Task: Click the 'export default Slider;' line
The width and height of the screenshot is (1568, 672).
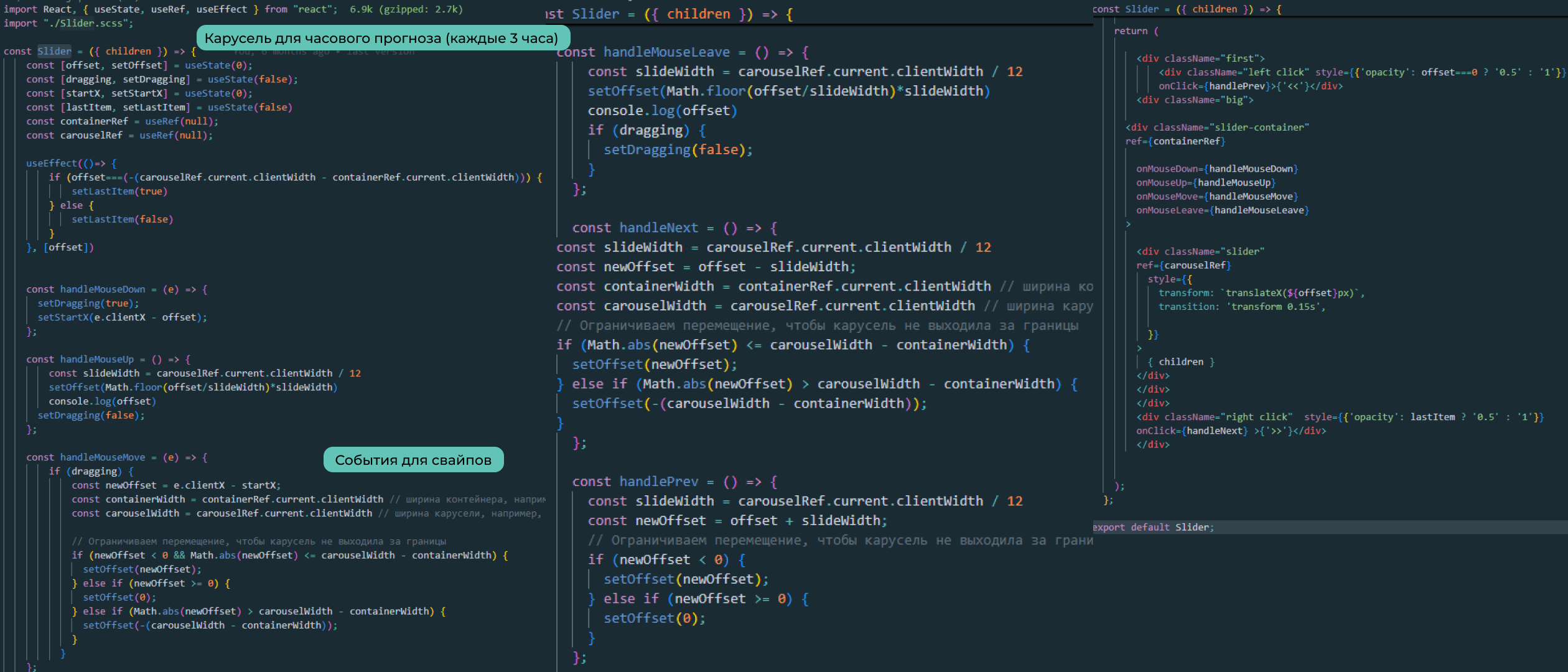Action: click(x=1153, y=528)
